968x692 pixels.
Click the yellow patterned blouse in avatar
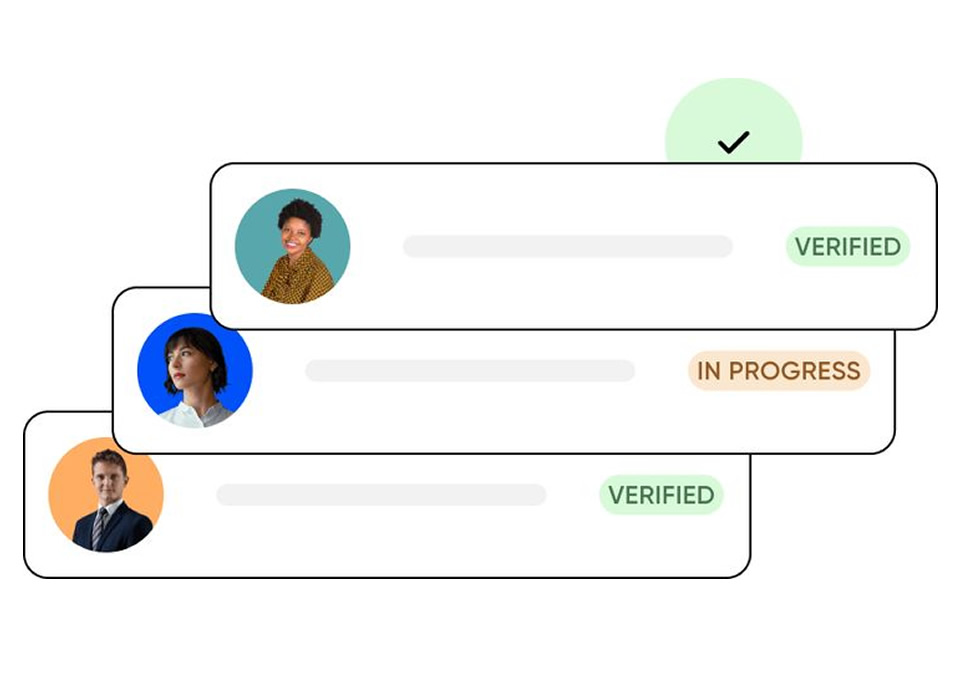(x=299, y=277)
